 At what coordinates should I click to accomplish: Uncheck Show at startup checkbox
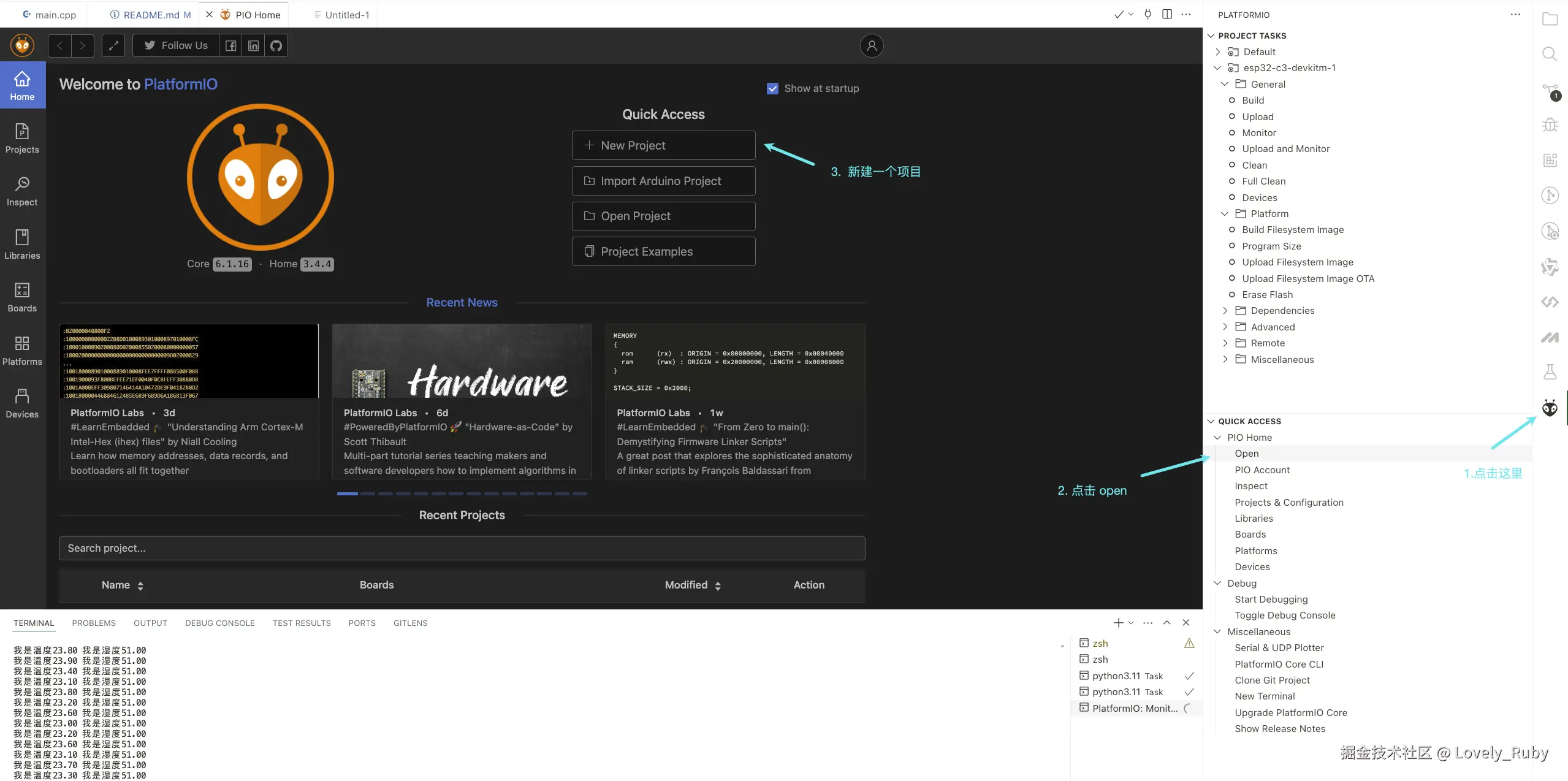click(x=772, y=89)
